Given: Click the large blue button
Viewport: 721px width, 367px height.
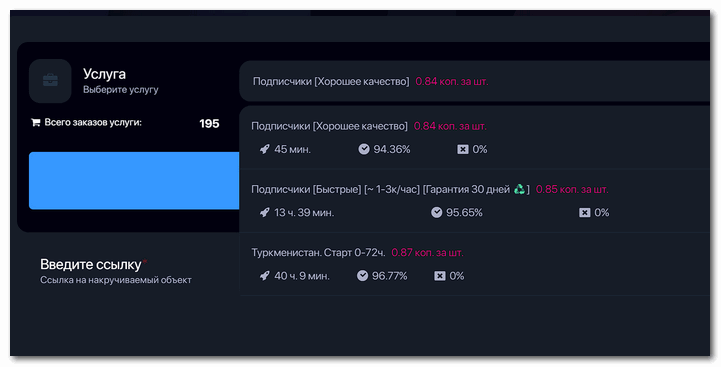Looking at the screenshot, I should (134, 181).
